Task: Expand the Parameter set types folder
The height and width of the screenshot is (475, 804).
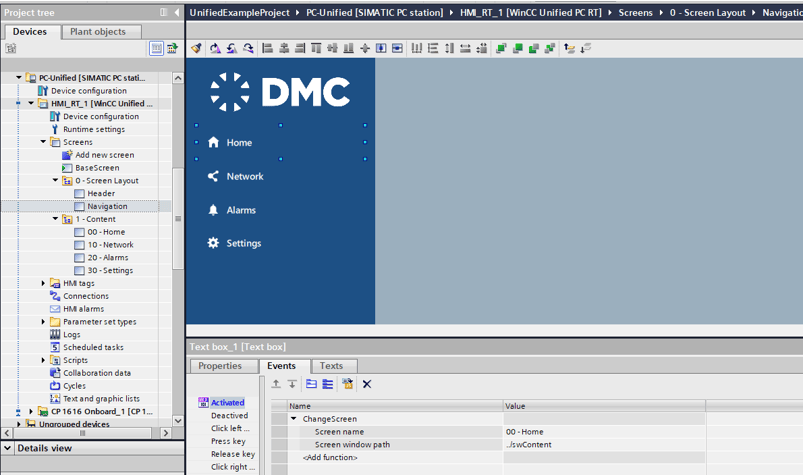Action: [43, 322]
